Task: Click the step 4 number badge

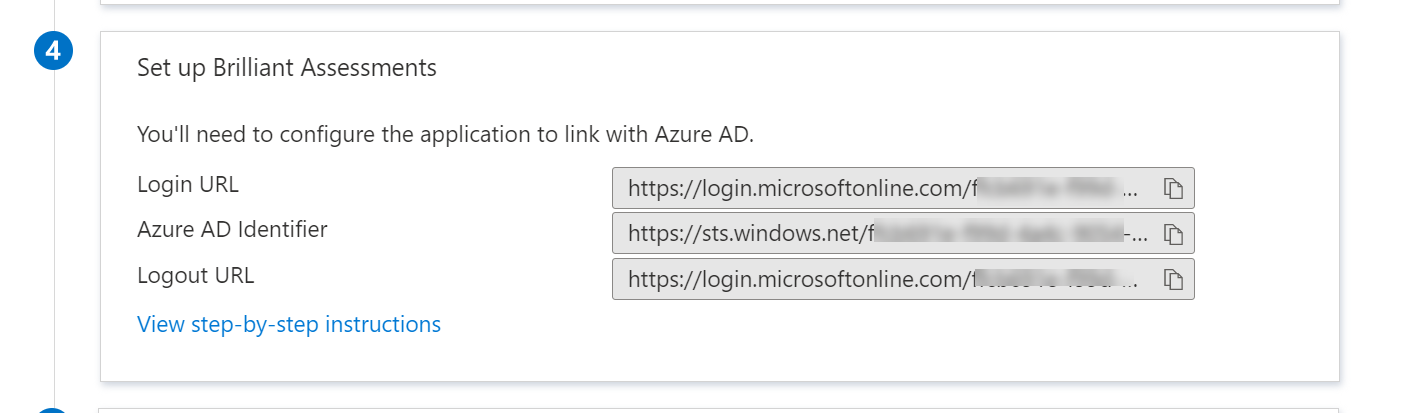Action: click(53, 52)
